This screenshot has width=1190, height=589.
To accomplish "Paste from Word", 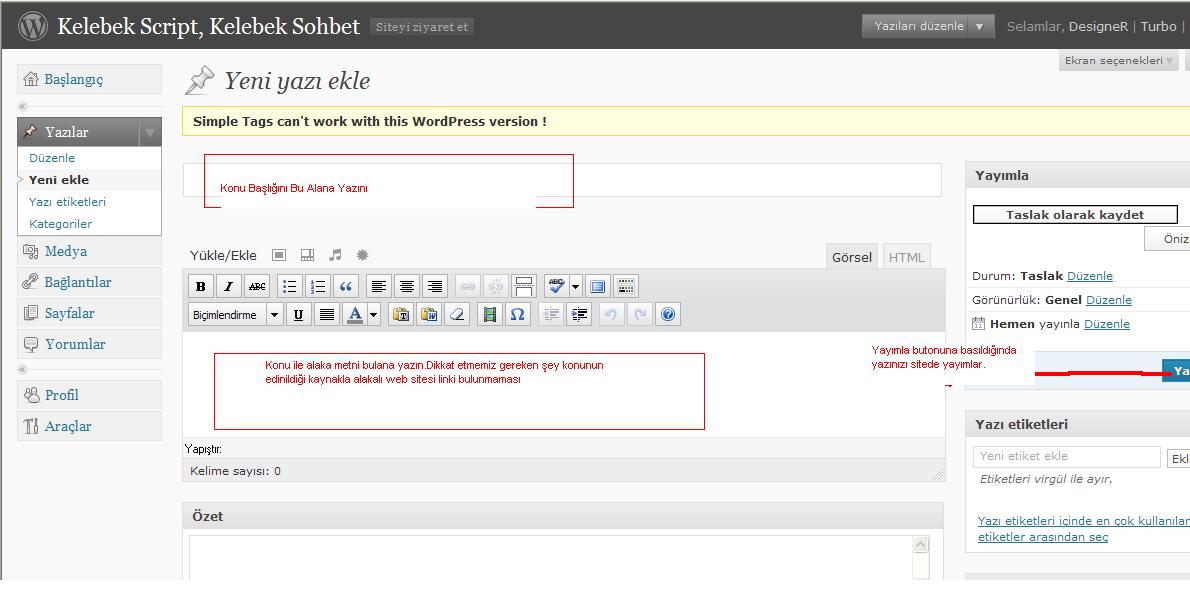I will pos(429,314).
